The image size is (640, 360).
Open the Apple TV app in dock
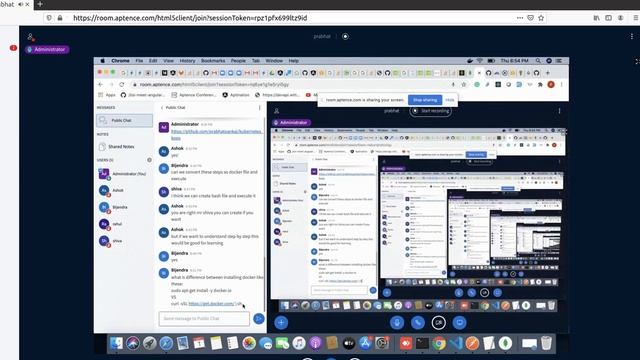click(349, 343)
